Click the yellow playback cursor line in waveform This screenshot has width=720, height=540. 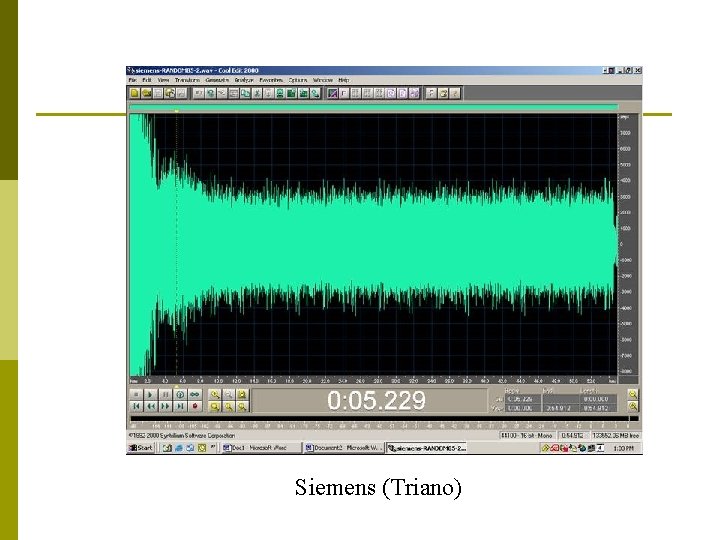(176, 244)
